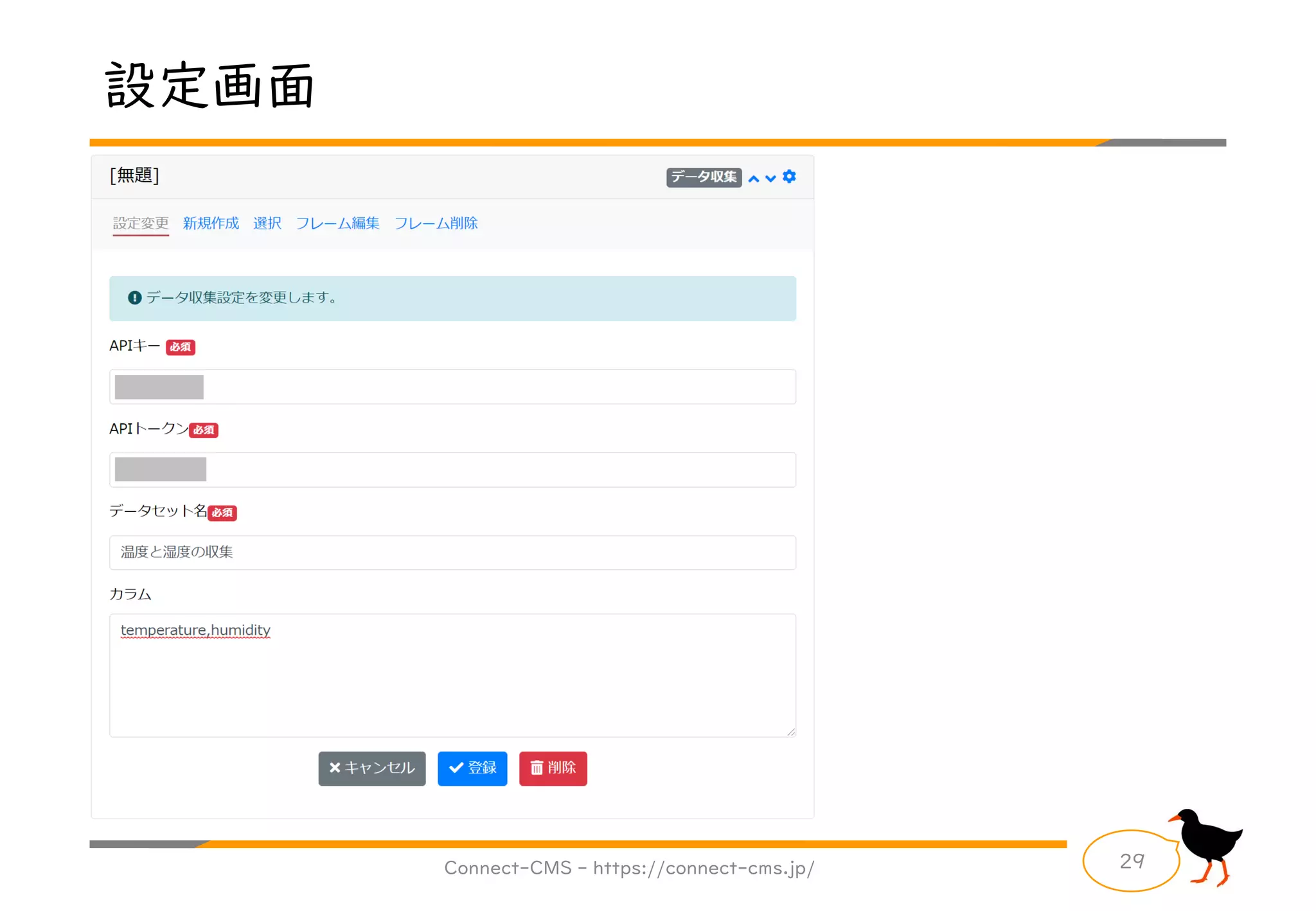Open the 設定変更 tab
Image resolution: width=1316 pixels, height=911 pixels.
[141, 223]
